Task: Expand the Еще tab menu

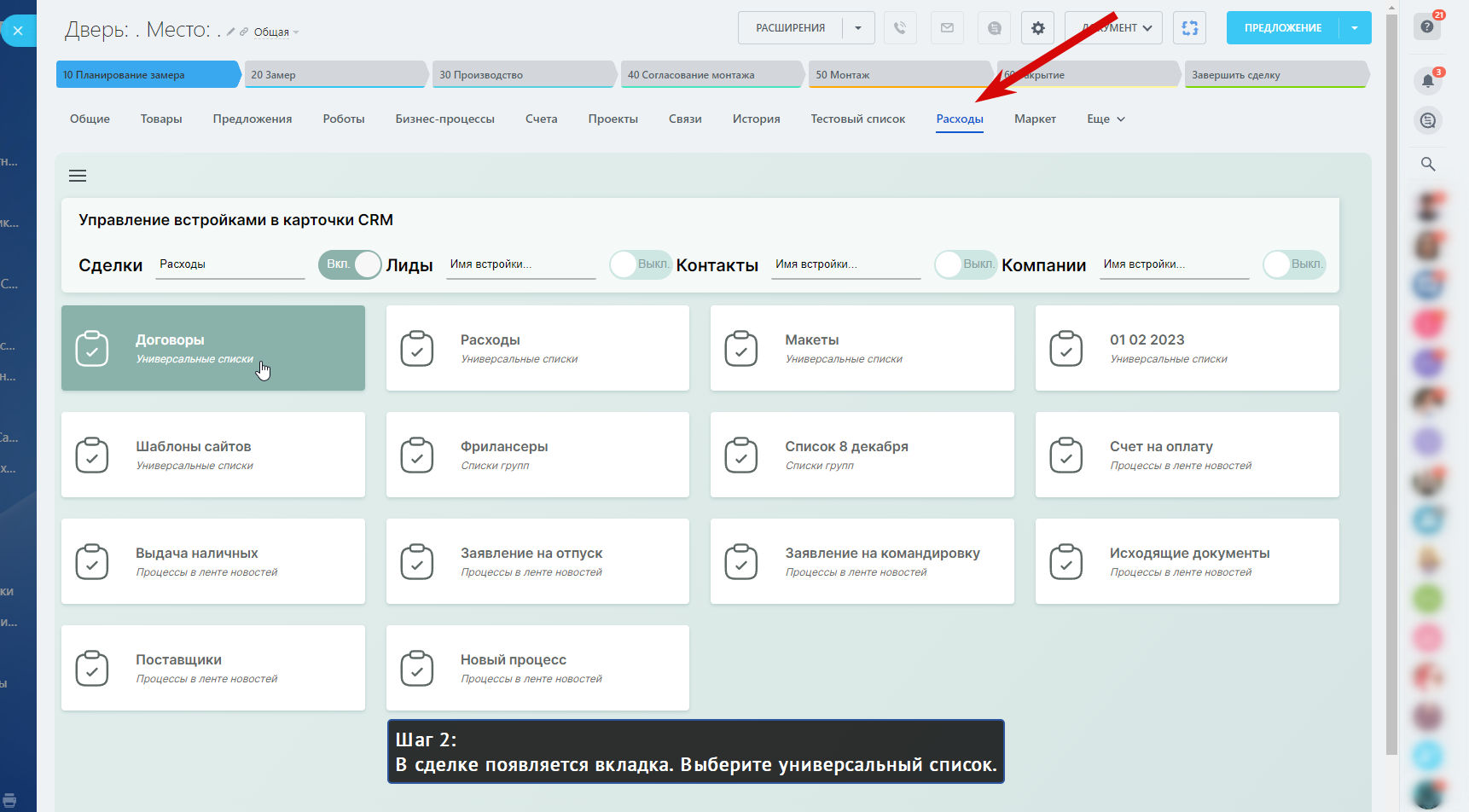Action: point(1106,119)
